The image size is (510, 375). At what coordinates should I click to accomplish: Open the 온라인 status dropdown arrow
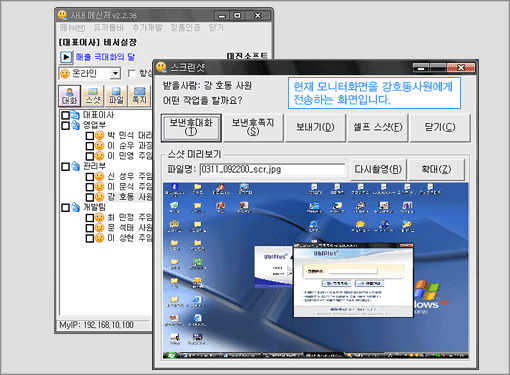click(x=115, y=73)
